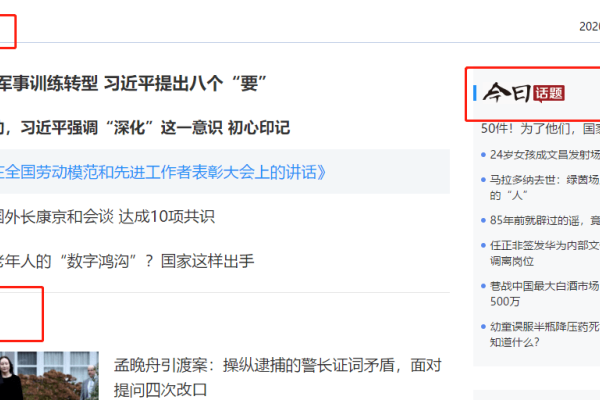Open topic 幼童误服半瓶降压药

(545, 334)
